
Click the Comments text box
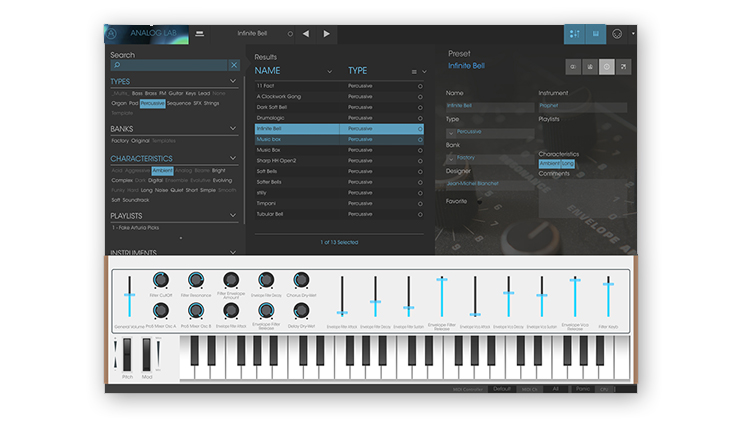pos(583,199)
